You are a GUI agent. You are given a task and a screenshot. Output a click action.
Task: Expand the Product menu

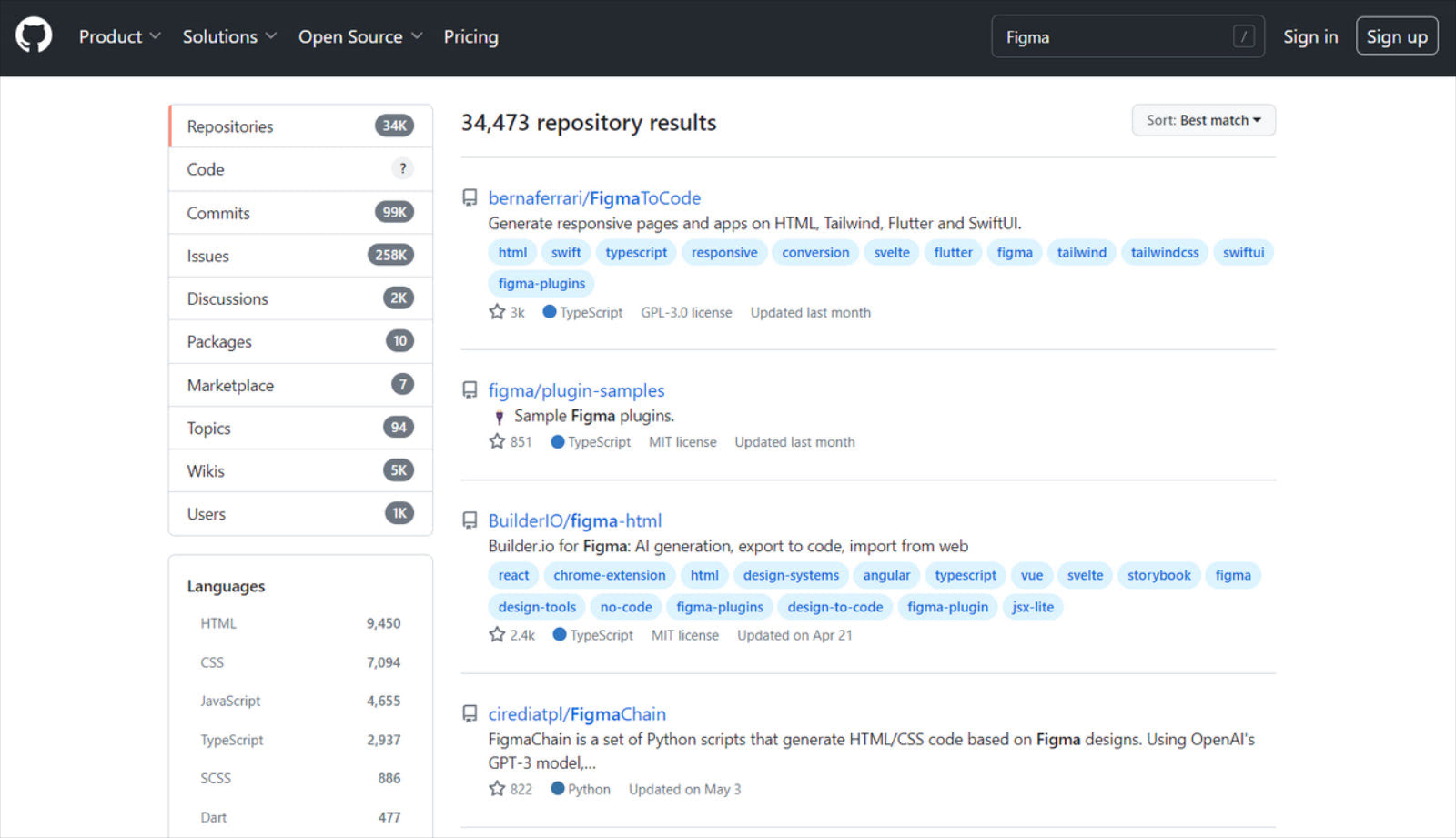[119, 36]
